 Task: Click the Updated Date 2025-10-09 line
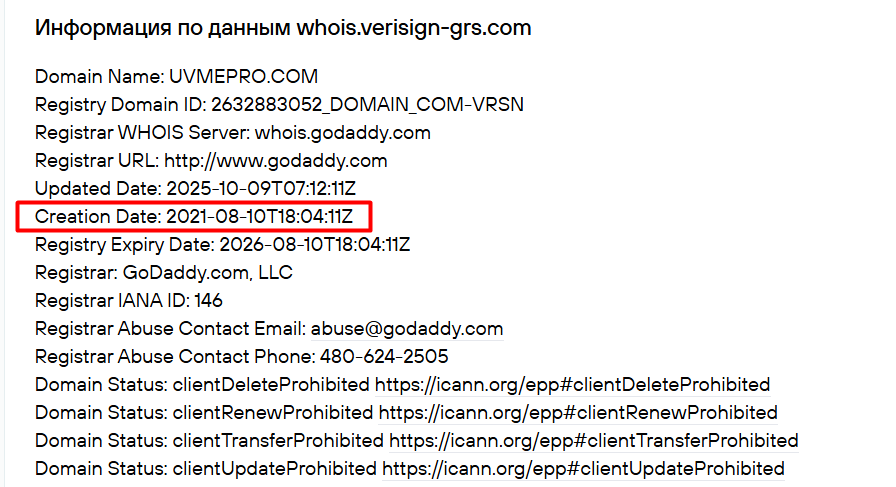[195, 189]
